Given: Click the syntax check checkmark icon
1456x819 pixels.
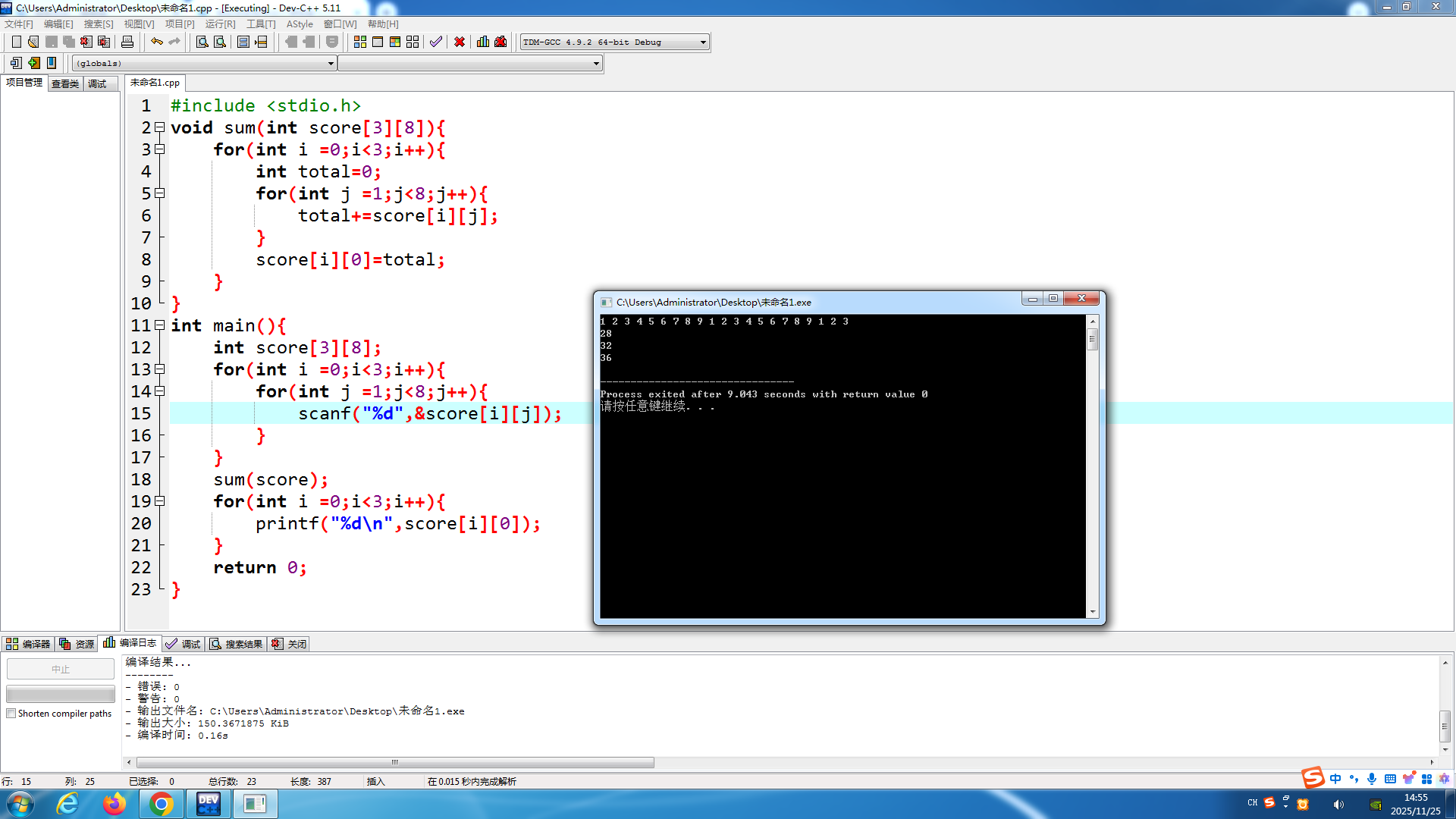Looking at the screenshot, I should [435, 42].
